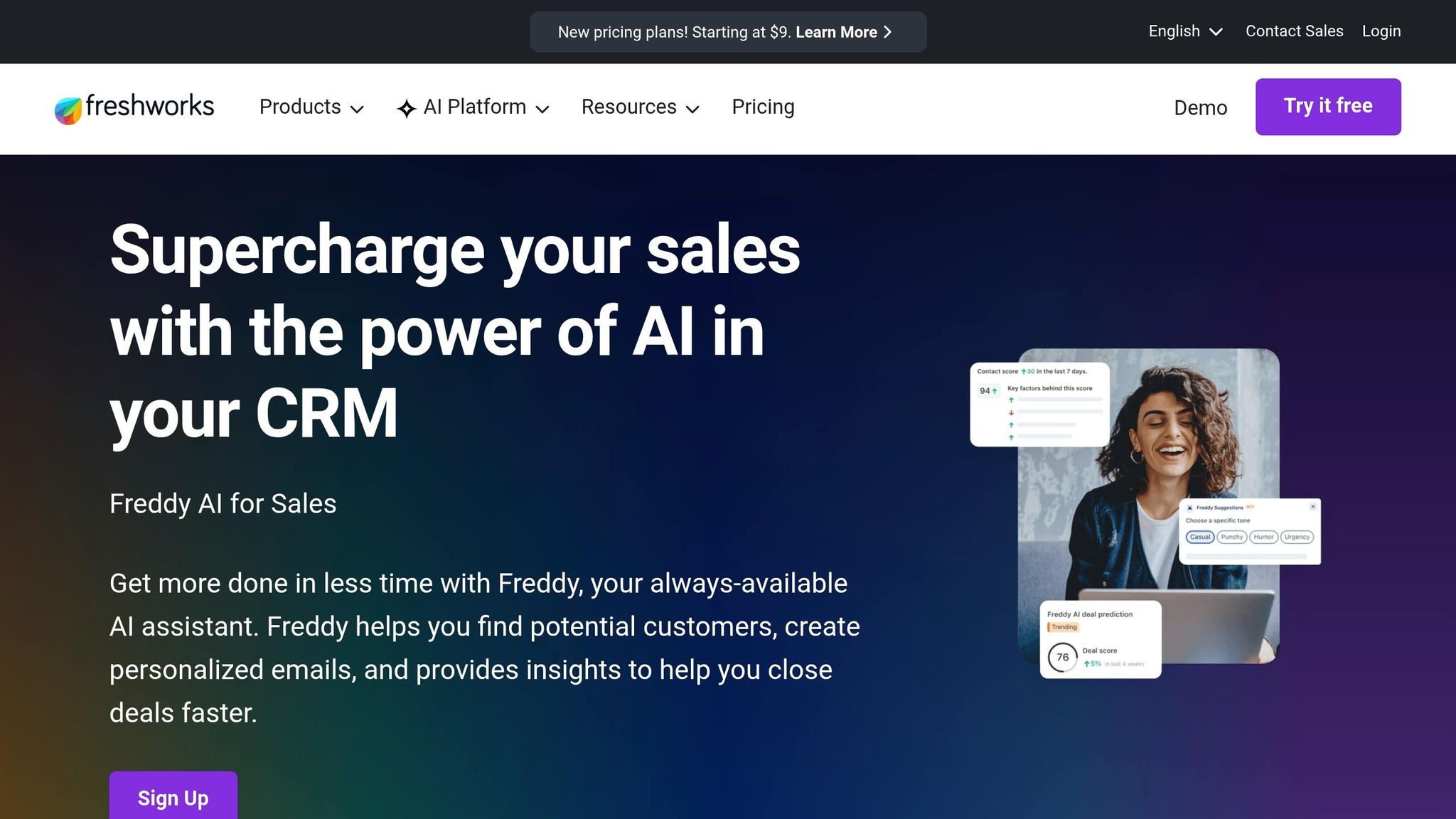Open the Resources menu
This screenshot has width=1456, height=819.
[x=641, y=107]
